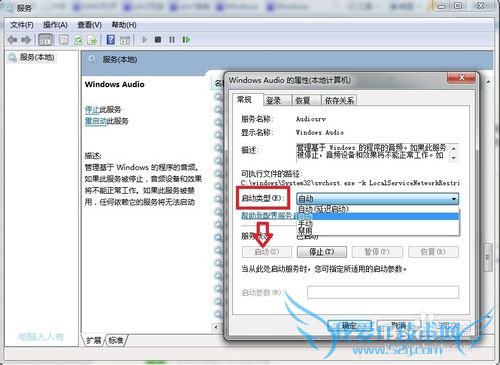This screenshot has height=365, width=500.
Task: Click the services list left scroll arrow
Action: pyautogui.click(x=216, y=327)
